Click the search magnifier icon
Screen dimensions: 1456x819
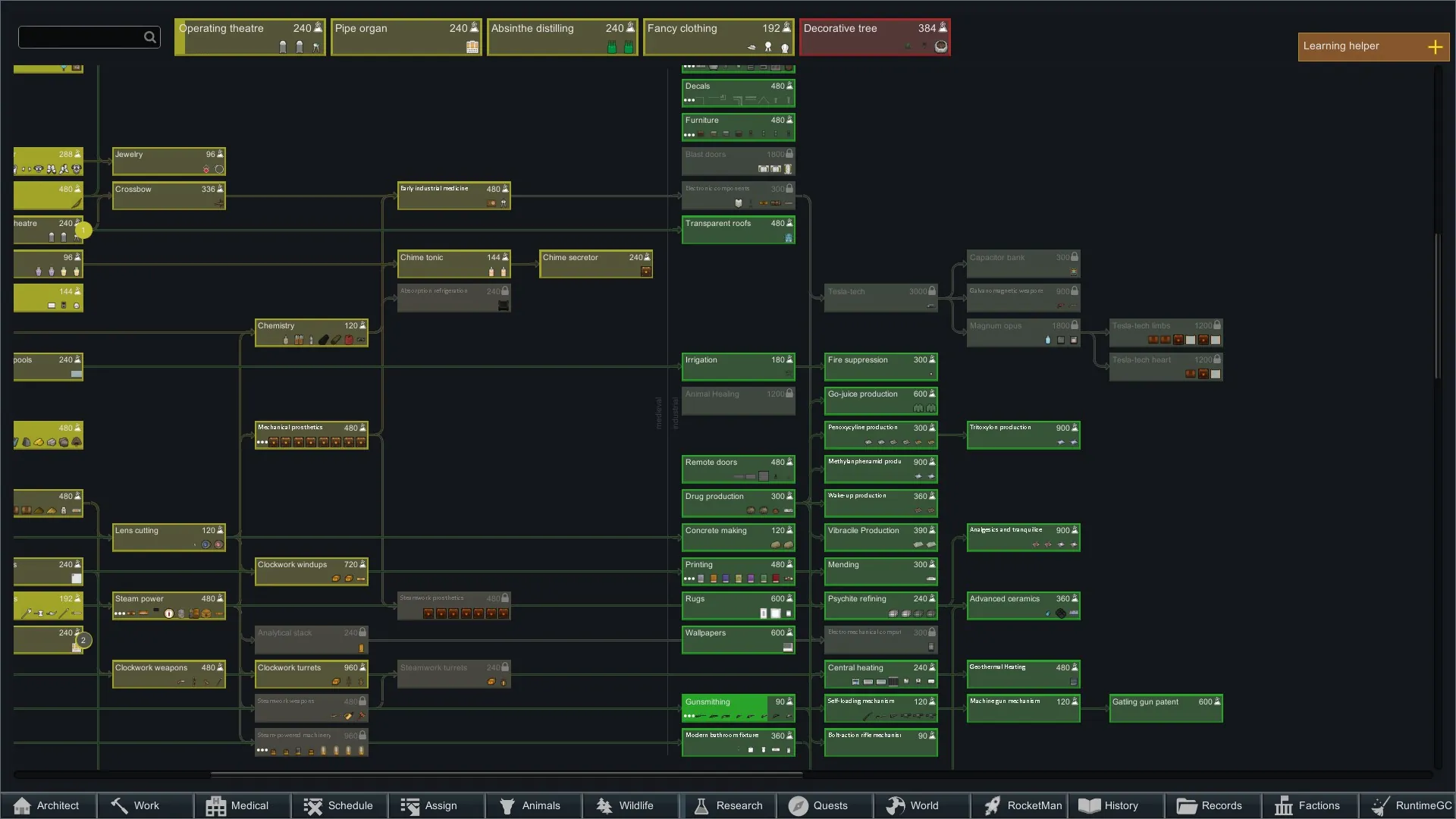pyautogui.click(x=150, y=37)
